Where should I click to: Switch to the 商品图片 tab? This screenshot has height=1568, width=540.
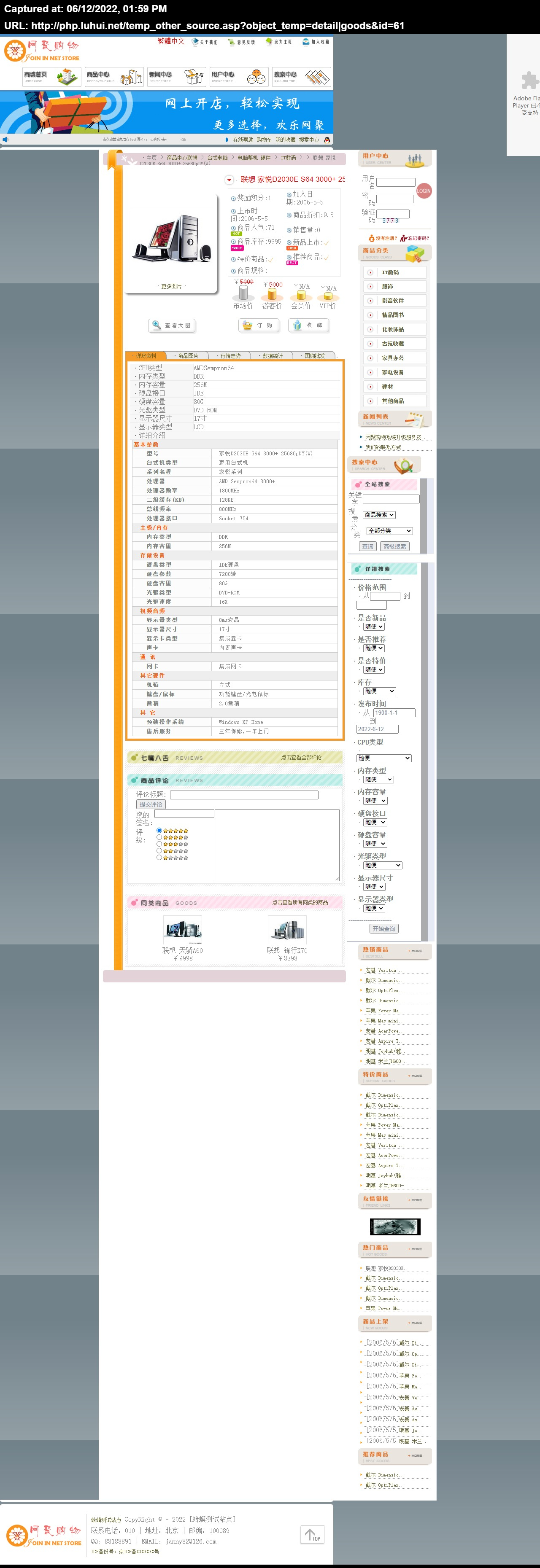(187, 355)
